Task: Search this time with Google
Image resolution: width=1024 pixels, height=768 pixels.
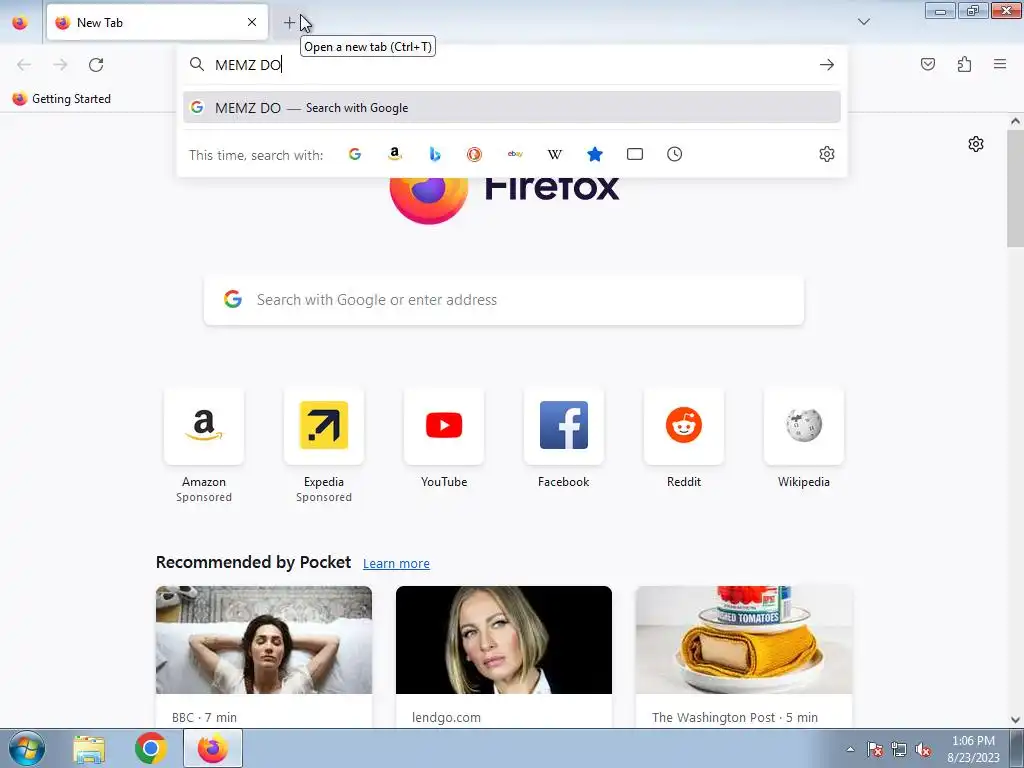Action: click(x=355, y=154)
